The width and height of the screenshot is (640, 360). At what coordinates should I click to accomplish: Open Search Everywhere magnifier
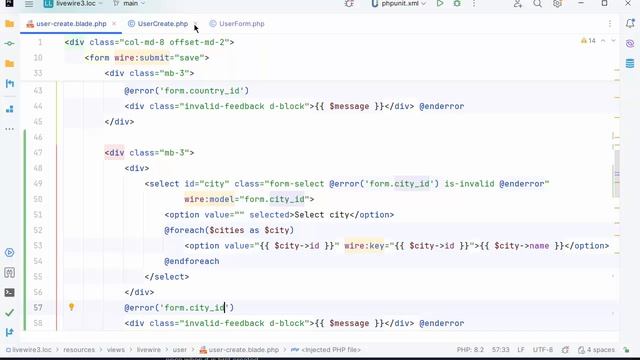[538, 4]
